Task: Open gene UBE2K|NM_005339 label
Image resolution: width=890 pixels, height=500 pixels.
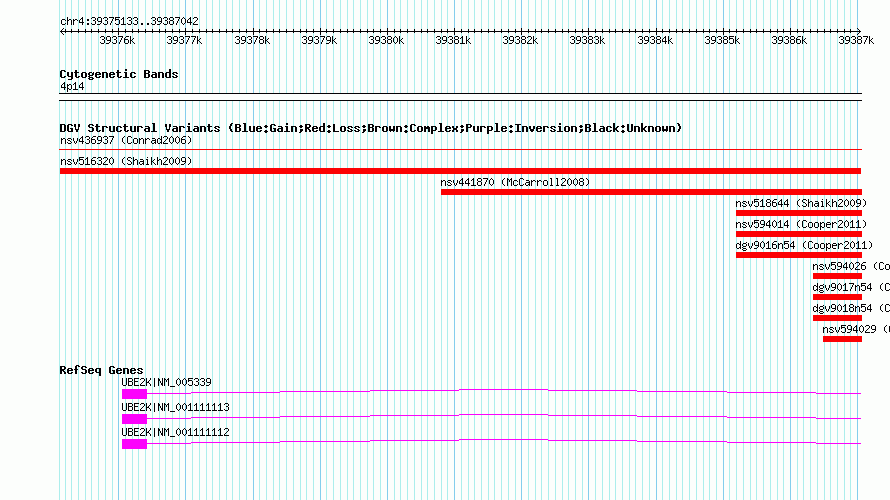Action: (166, 383)
